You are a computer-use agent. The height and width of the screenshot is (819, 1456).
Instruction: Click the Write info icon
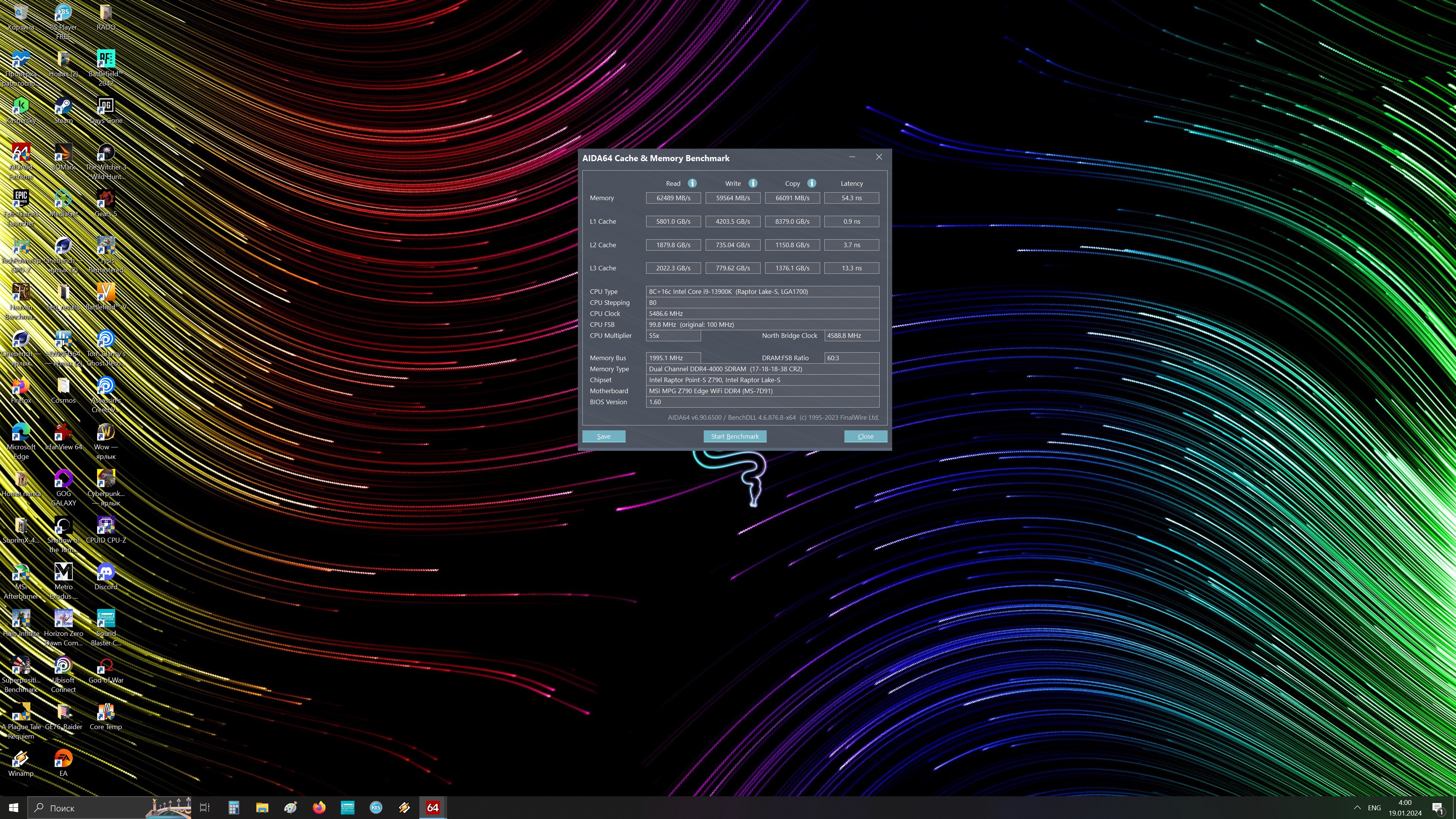coord(753,183)
